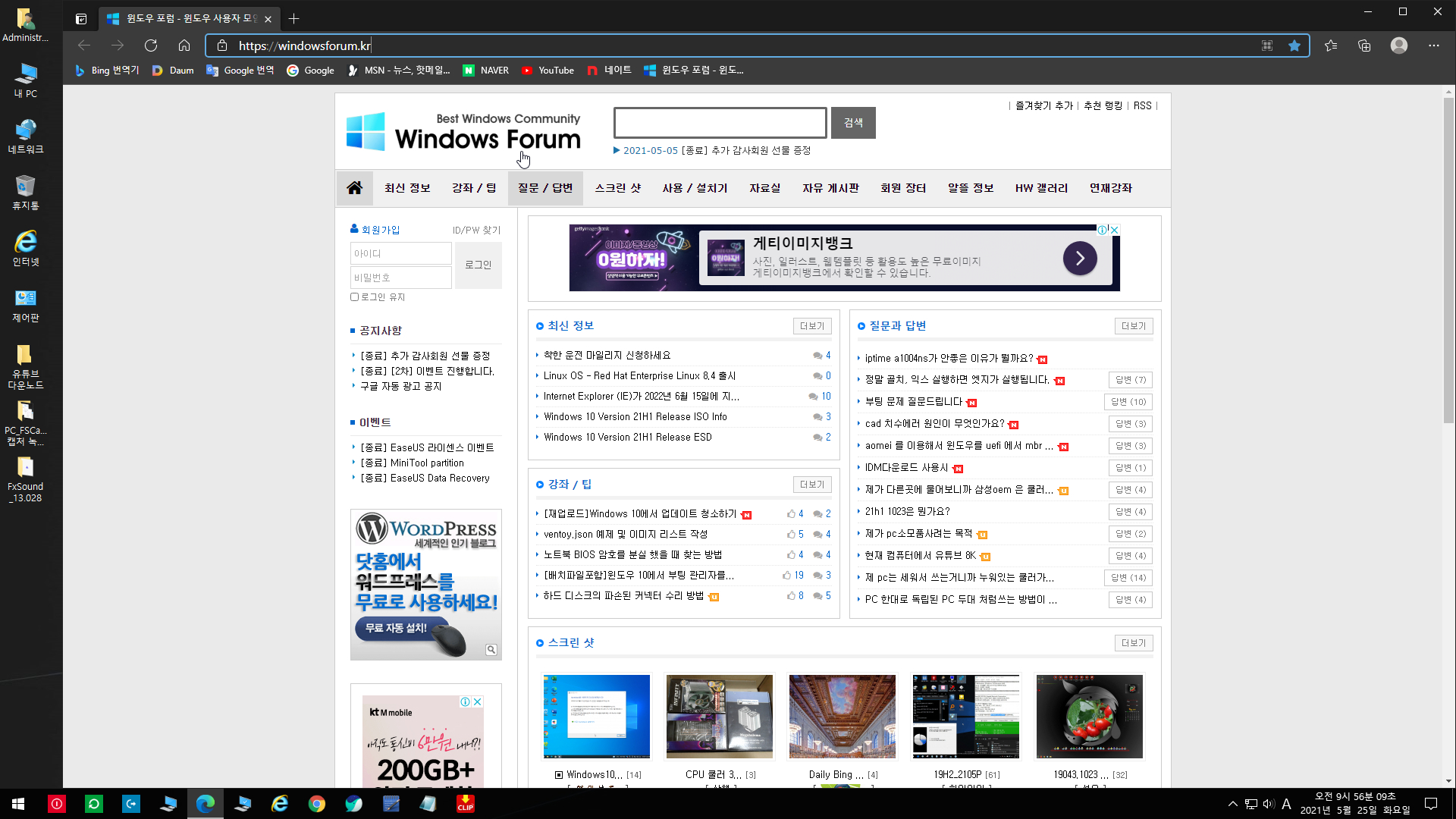The image size is (1456, 819).
Task: Open the 질문 / 답변 menu
Action: [545, 188]
